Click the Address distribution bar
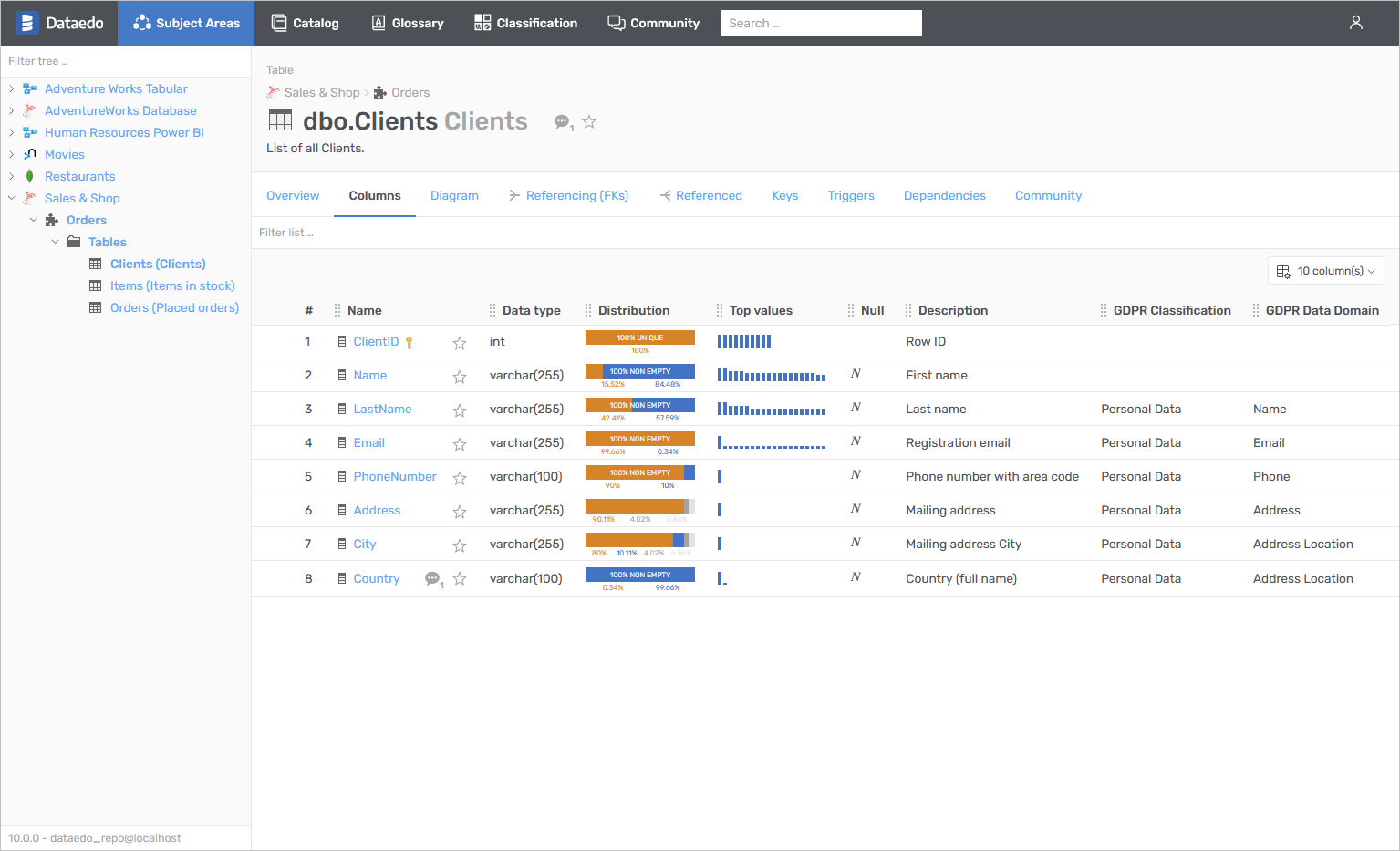1400x851 pixels. [639, 506]
